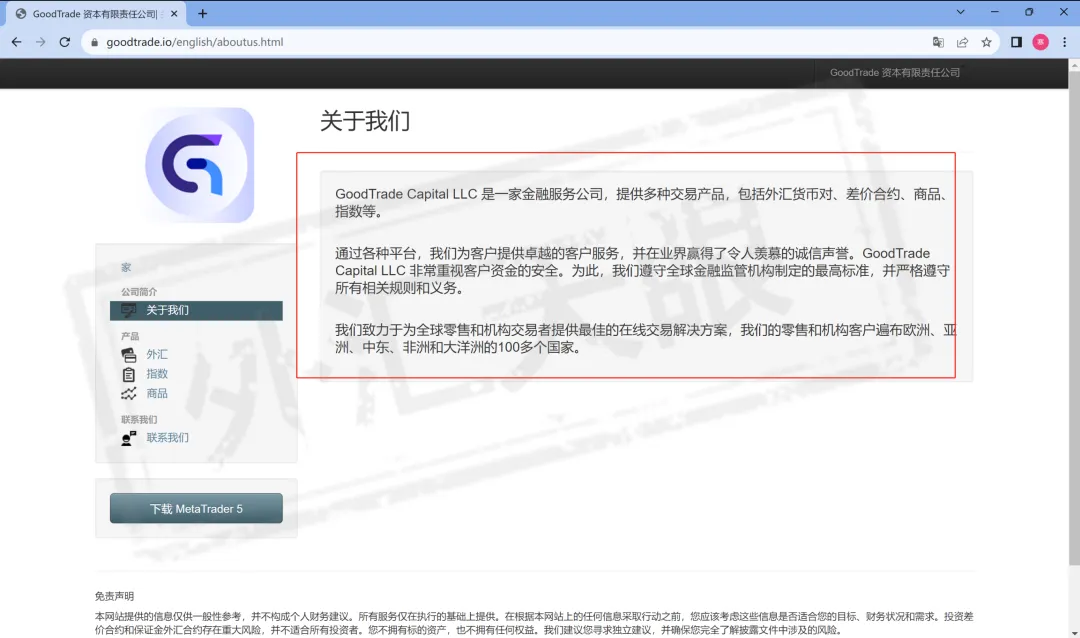Open the 外汇 product link
Image resolution: width=1080 pixels, height=638 pixels.
pos(157,354)
